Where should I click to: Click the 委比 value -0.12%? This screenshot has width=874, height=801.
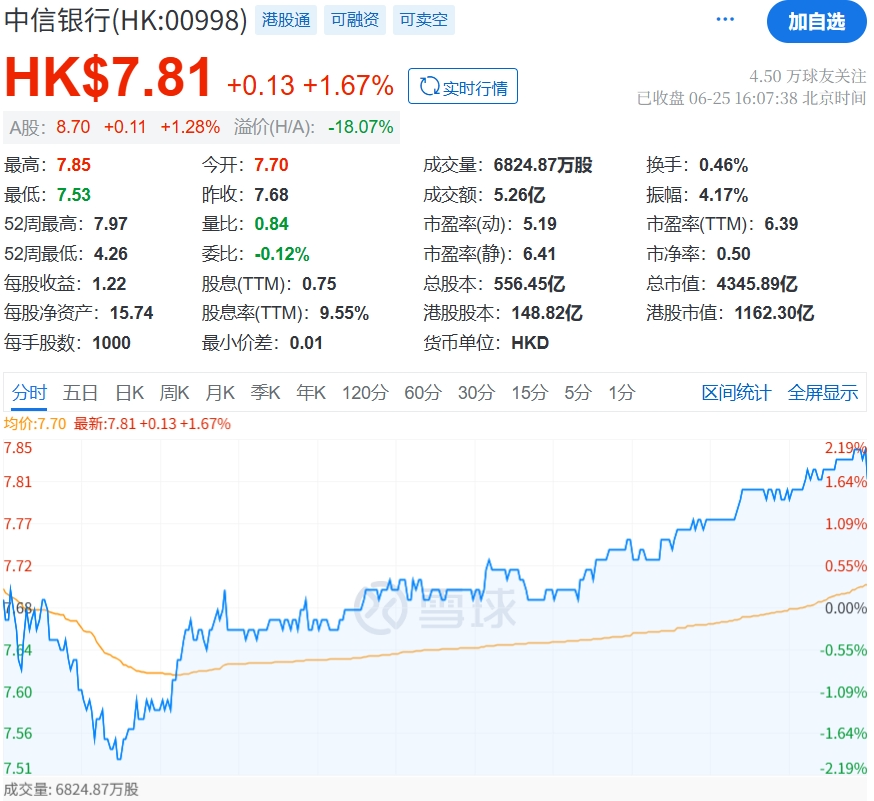[x=281, y=254]
